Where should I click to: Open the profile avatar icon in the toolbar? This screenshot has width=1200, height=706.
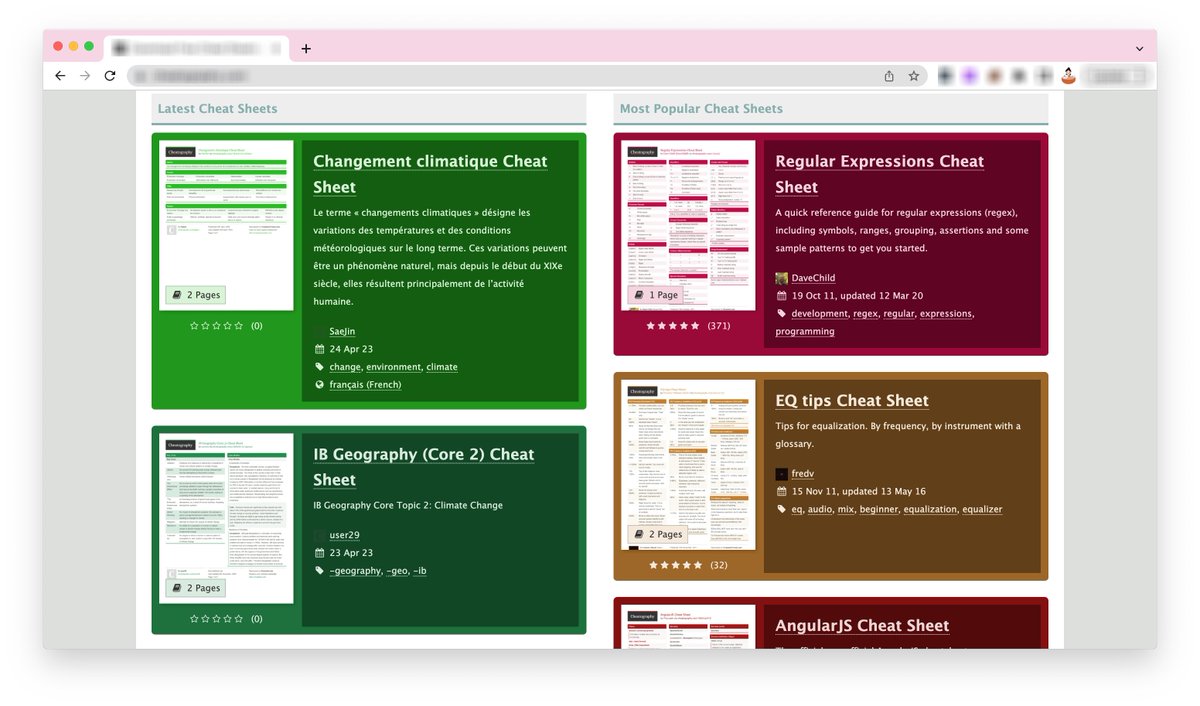1068,76
